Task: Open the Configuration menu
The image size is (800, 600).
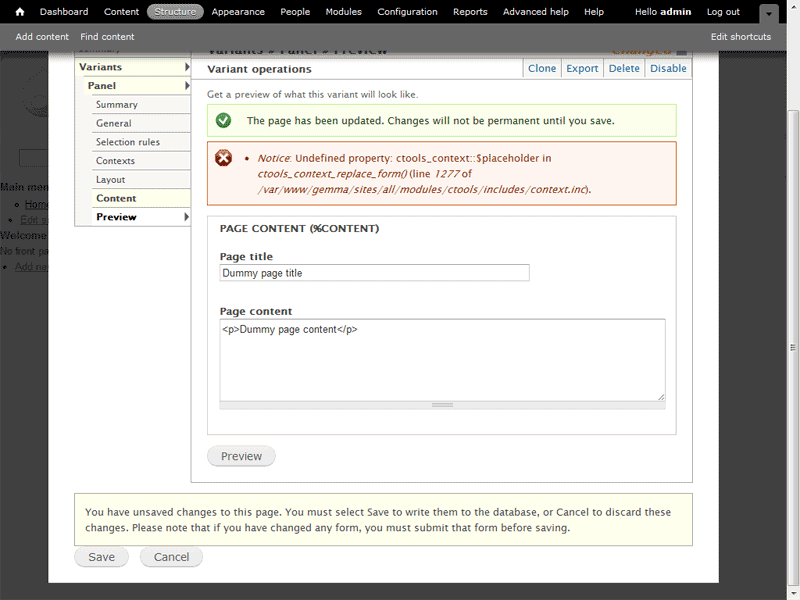Action: click(x=407, y=11)
